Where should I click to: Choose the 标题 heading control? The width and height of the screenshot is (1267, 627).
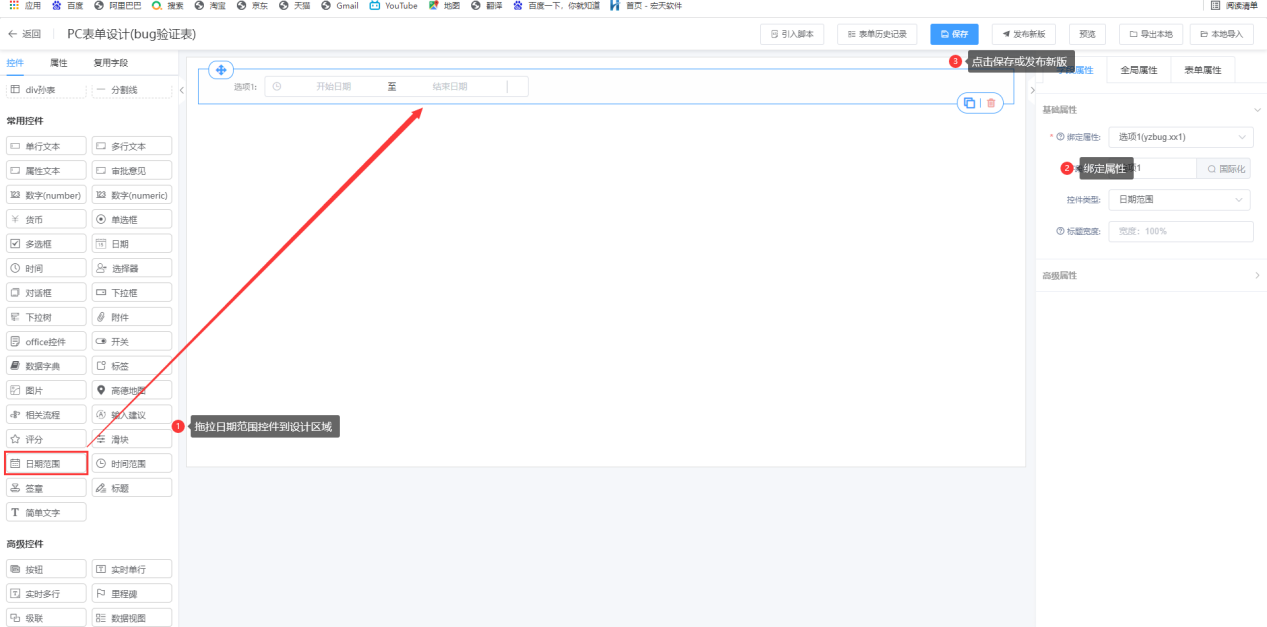[x=132, y=489]
